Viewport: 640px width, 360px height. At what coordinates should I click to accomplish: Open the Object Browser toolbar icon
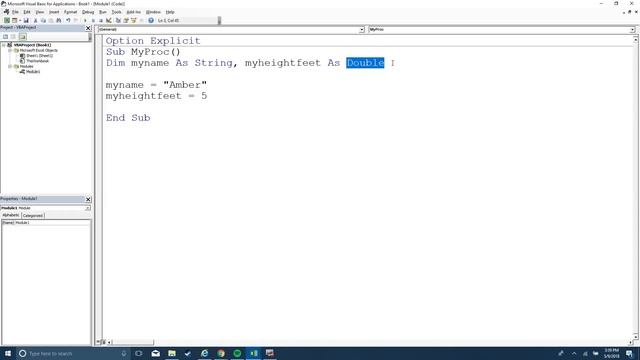[133, 20]
